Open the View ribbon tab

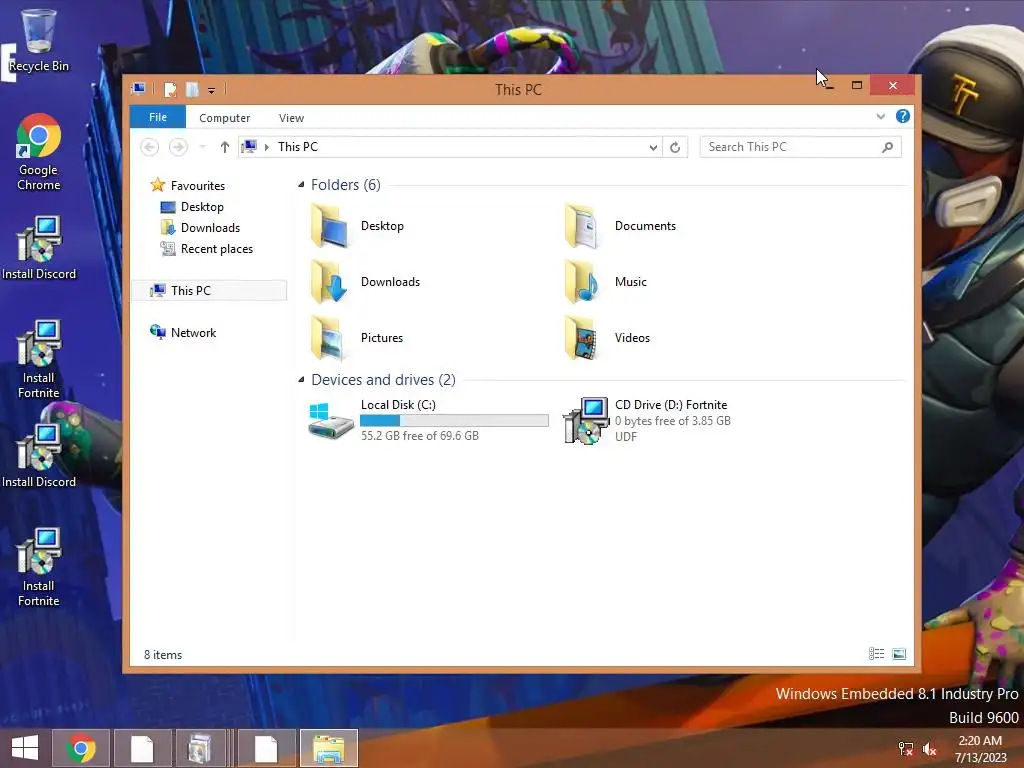(291, 118)
